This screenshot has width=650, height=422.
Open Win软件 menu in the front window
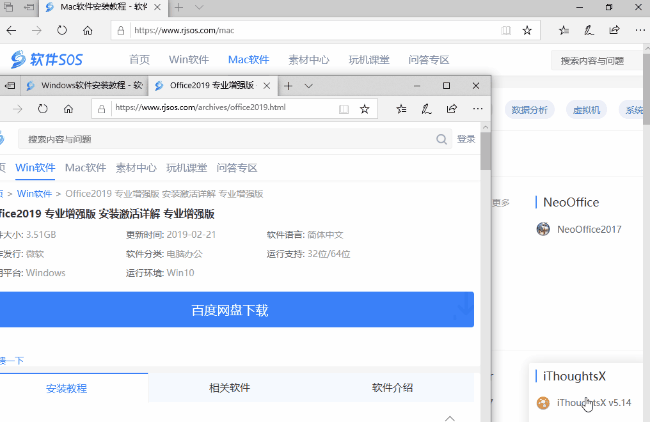click(x=35, y=167)
